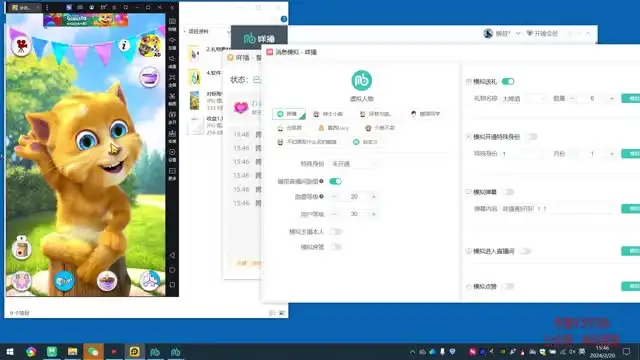640x360 pixels.
Task: Select the character with yellow bell icon
Action: [334, 128]
